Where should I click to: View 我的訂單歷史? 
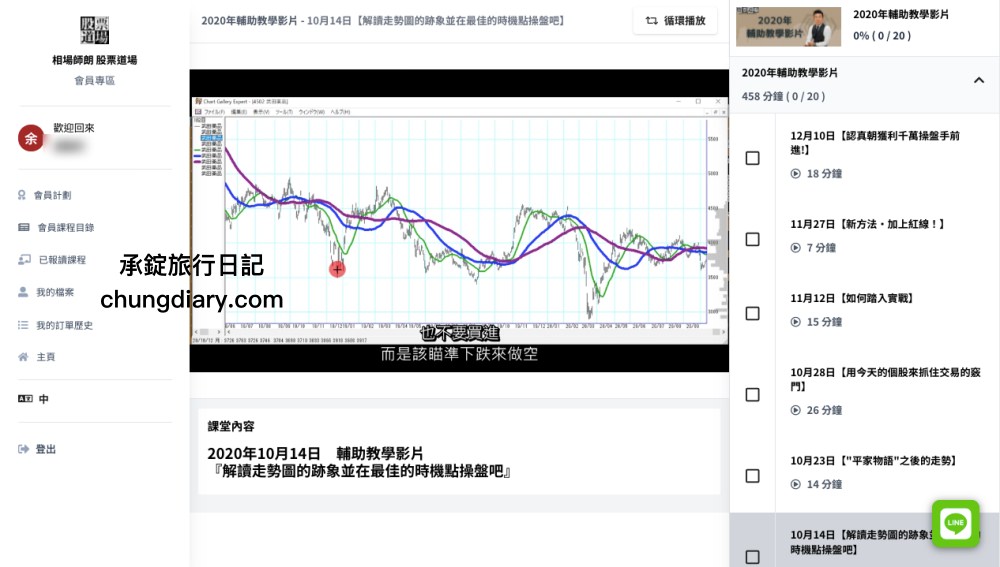(64, 325)
